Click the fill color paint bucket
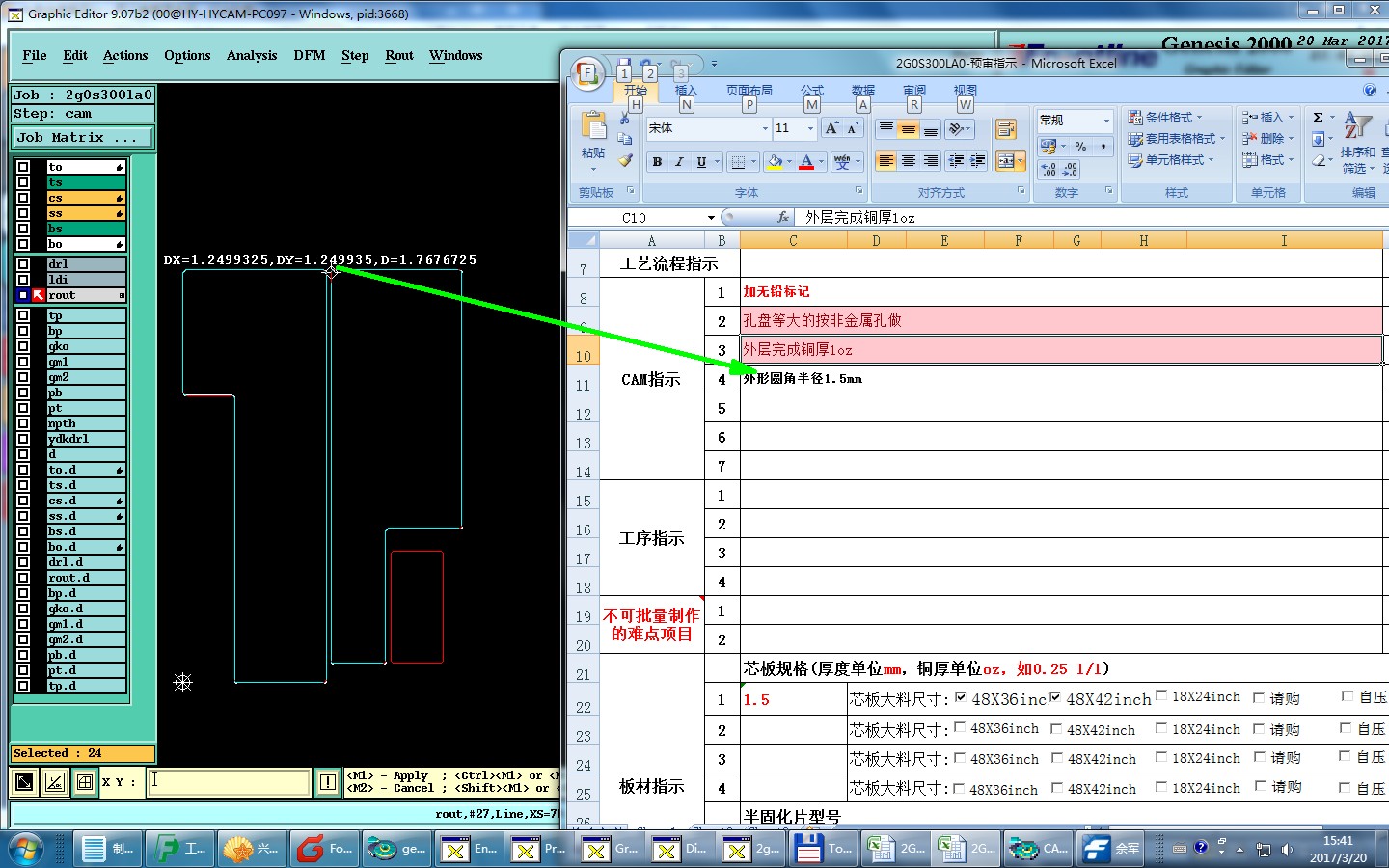This screenshot has height=868, width=1389. [x=774, y=162]
